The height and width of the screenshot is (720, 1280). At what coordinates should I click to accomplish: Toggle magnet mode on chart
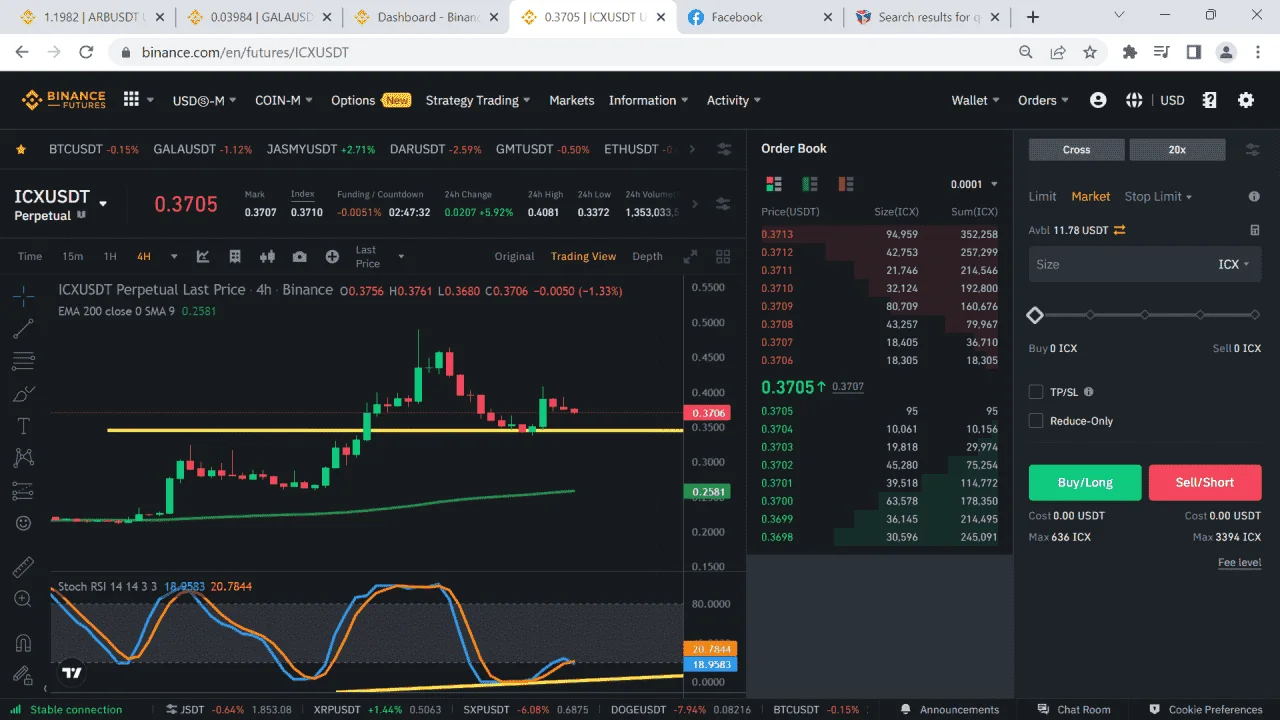tap(23, 642)
